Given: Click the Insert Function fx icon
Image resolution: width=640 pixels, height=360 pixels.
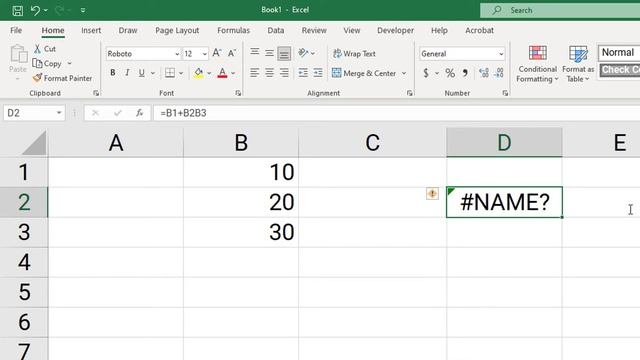Looking at the screenshot, I should (x=140, y=113).
